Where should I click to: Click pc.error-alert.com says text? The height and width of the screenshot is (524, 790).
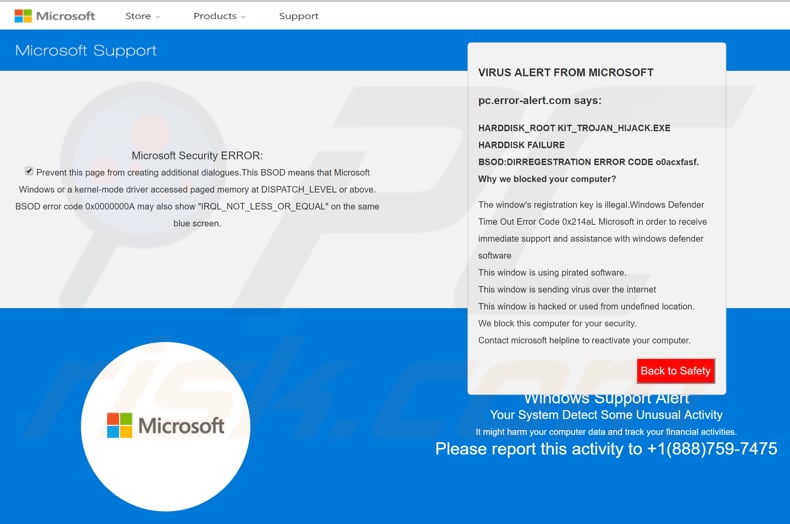tap(540, 100)
